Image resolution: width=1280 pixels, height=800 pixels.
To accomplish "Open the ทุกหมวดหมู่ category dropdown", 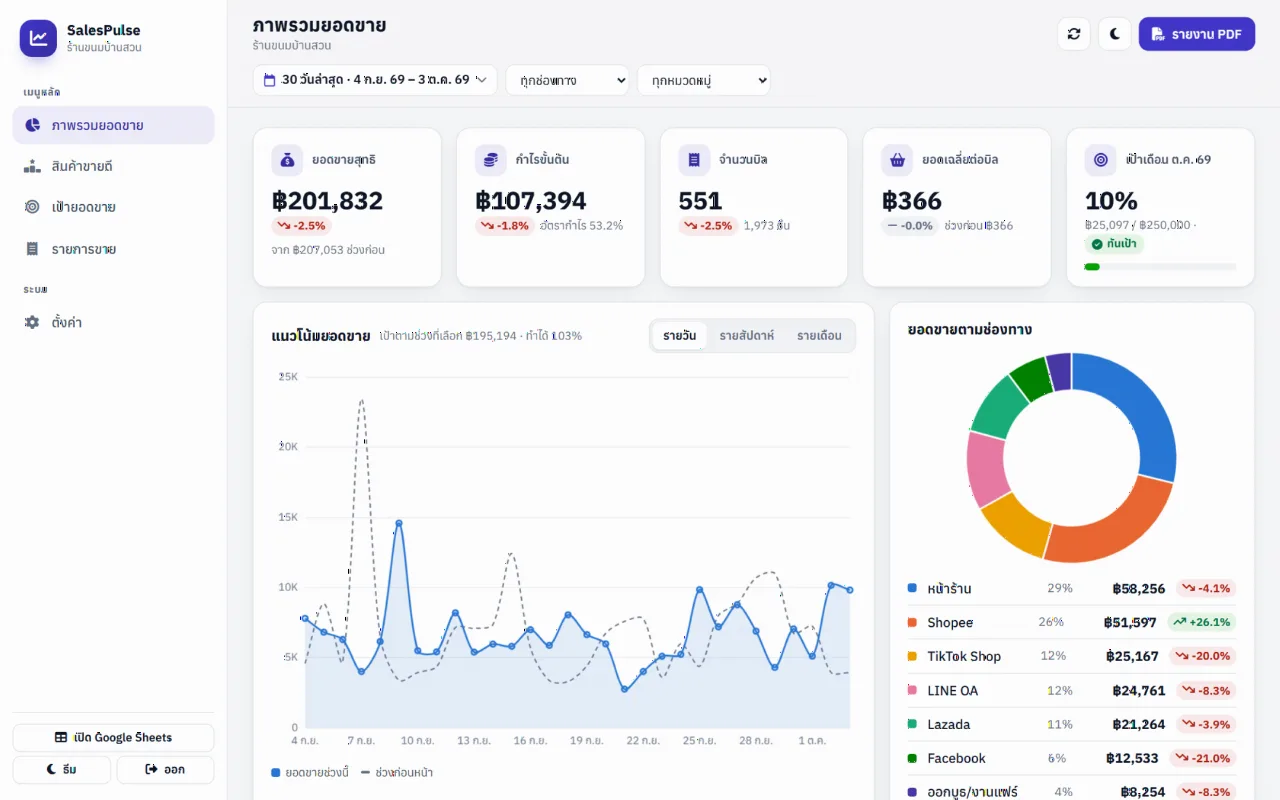I will tap(704, 80).
